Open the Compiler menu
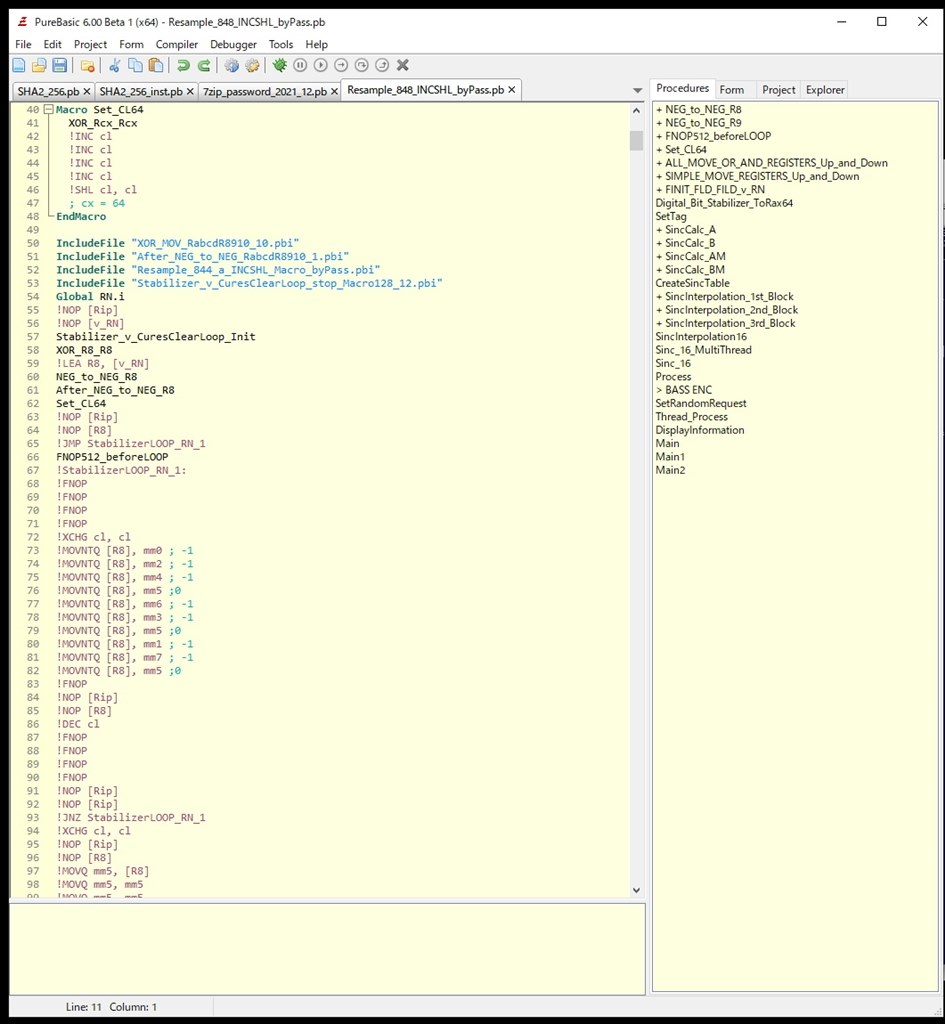This screenshot has width=945, height=1024. pyautogui.click(x=176, y=44)
